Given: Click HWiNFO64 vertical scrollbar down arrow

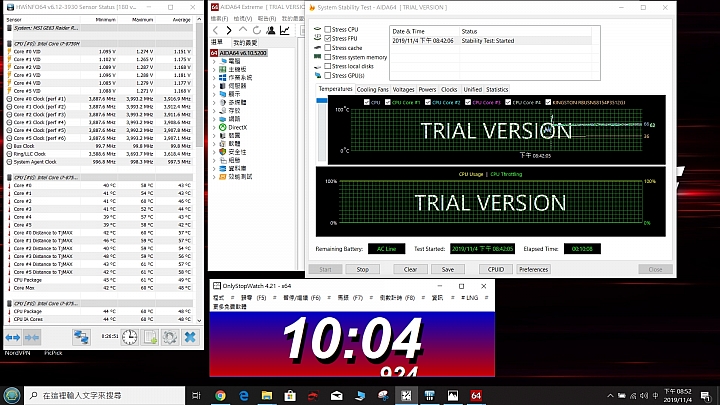Looking at the screenshot, I should point(199,321).
